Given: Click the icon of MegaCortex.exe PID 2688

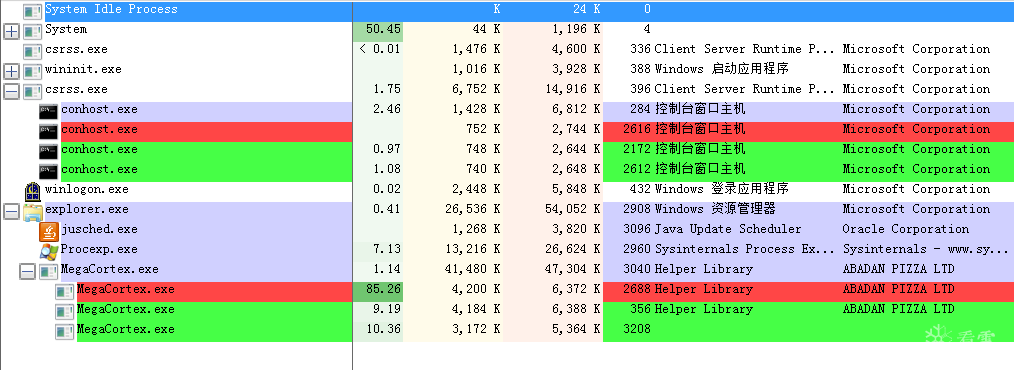Looking at the screenshot, I should [x=64, y=291].
